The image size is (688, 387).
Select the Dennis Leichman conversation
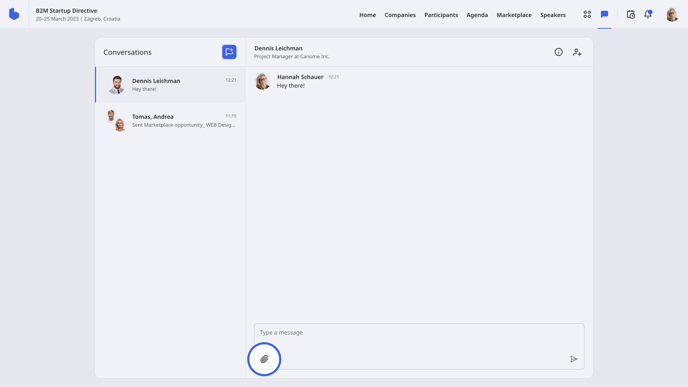[x=170, y=85]
